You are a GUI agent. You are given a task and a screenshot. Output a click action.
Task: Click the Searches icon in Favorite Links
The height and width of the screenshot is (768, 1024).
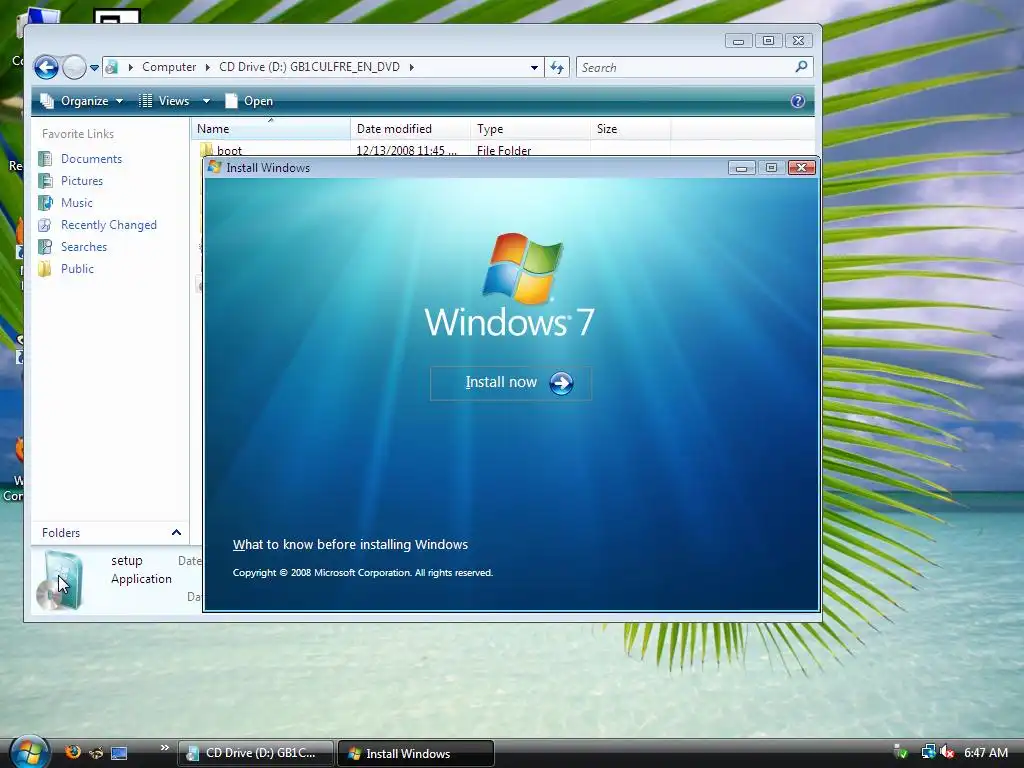click(x=45, y=247)
